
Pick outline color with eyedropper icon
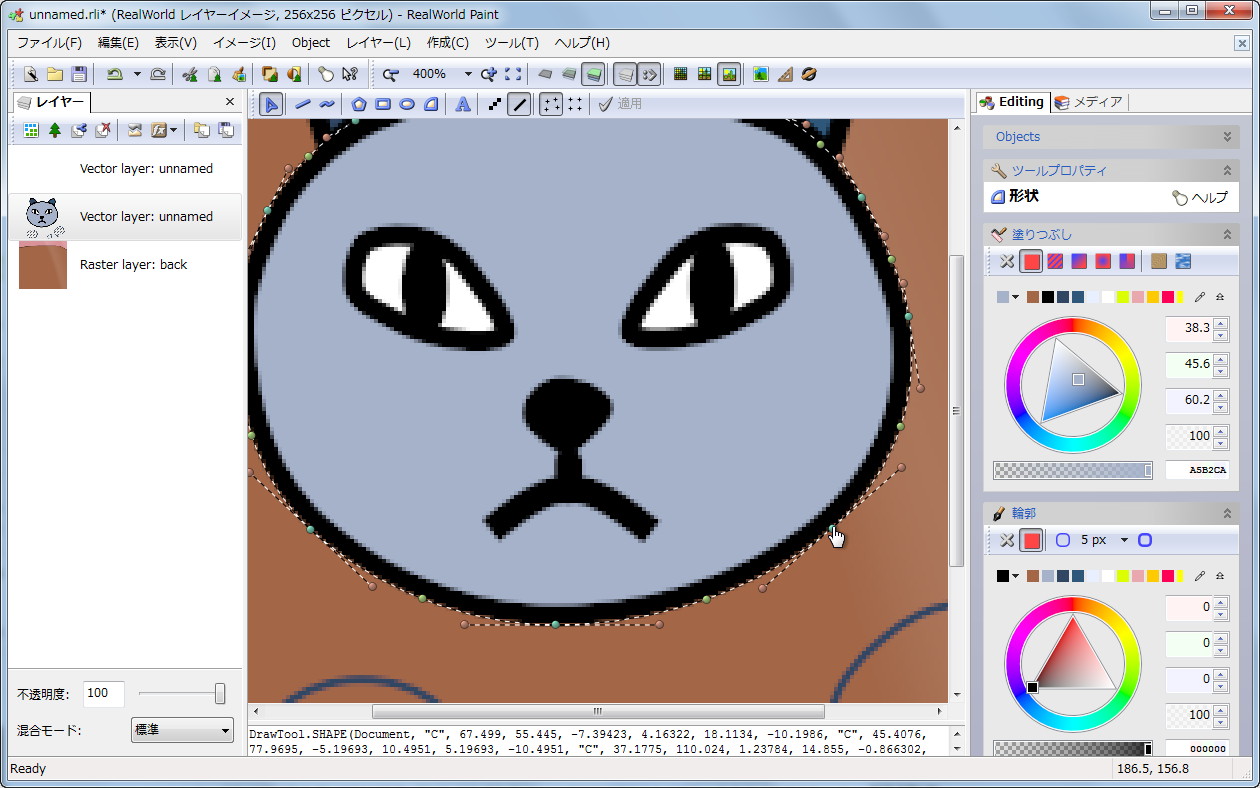click(1200, 576)
